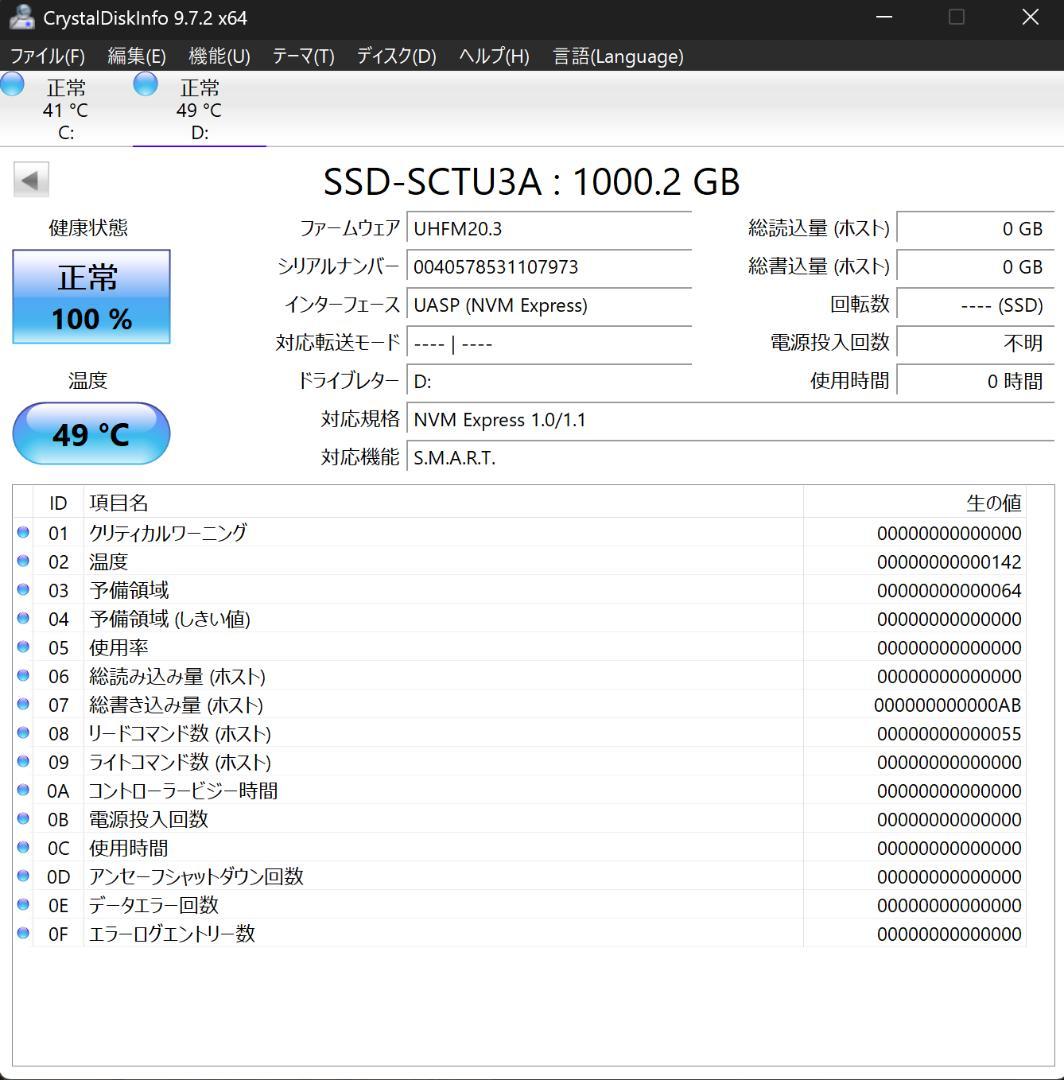Screen dimensions: 1064x1080
Task: Open the テーマ(T) menu
Action: [x=305, y=57]
